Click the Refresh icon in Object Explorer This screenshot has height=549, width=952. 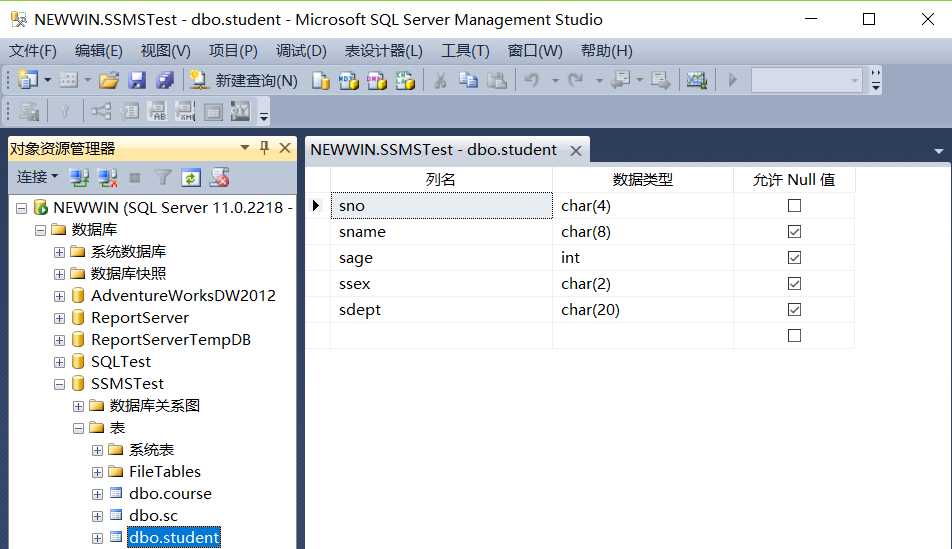click(191, 178)
